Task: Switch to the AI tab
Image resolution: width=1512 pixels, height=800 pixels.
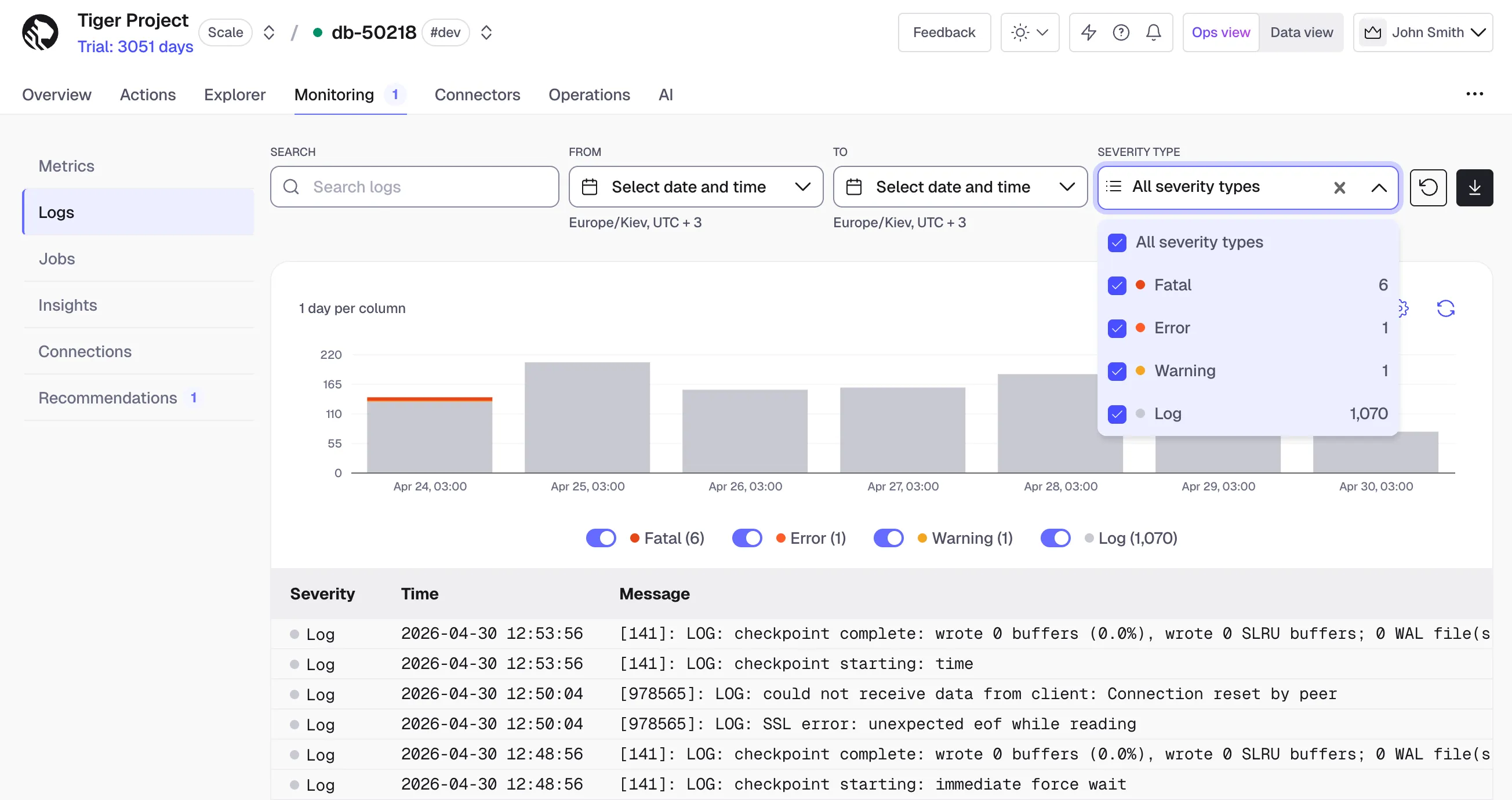Action: (x=665, y=94)
